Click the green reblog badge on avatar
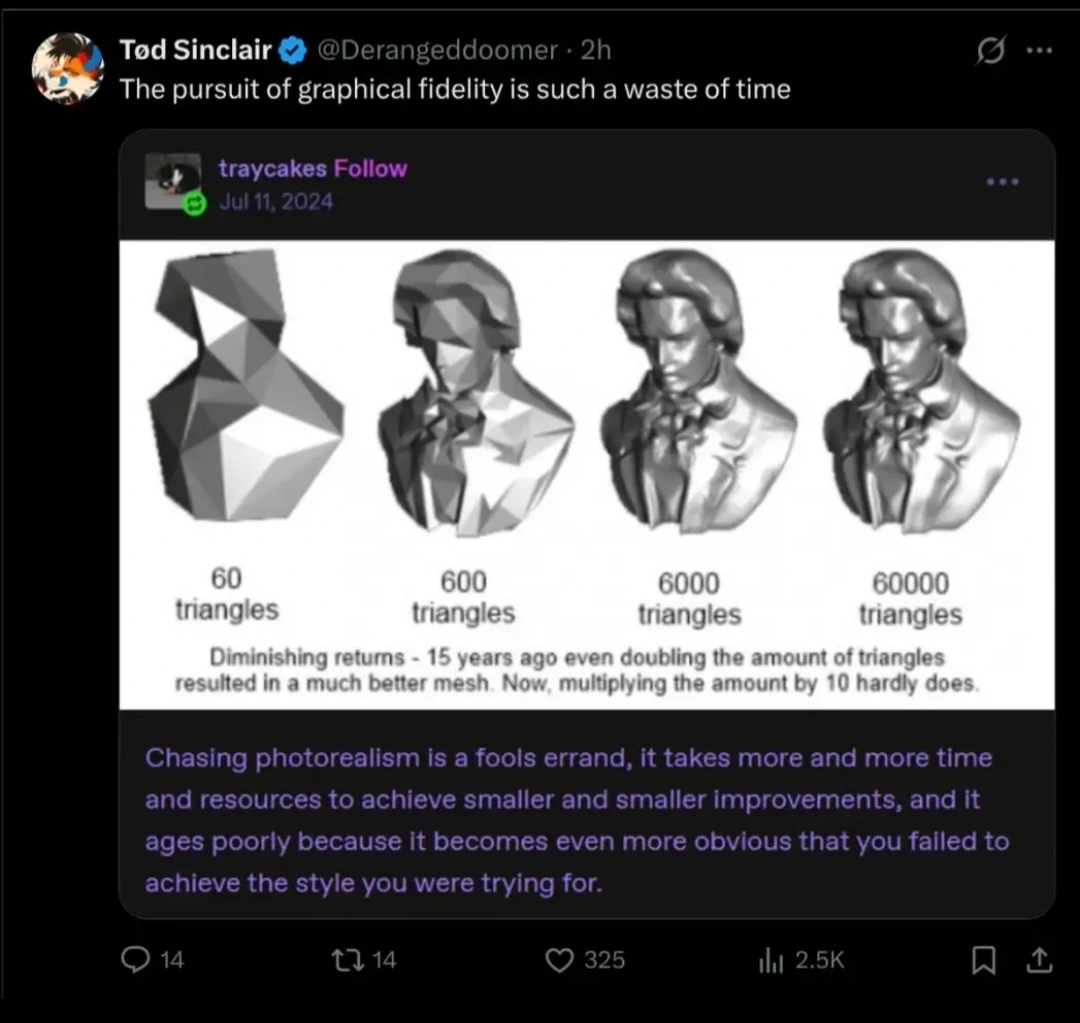 tap(195, 203)
